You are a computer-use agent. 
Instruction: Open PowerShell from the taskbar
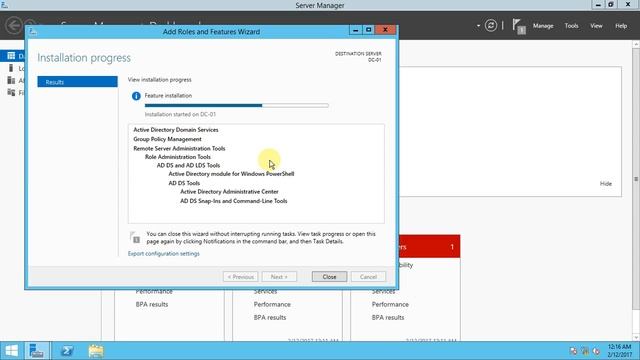[x=67, y=351]
